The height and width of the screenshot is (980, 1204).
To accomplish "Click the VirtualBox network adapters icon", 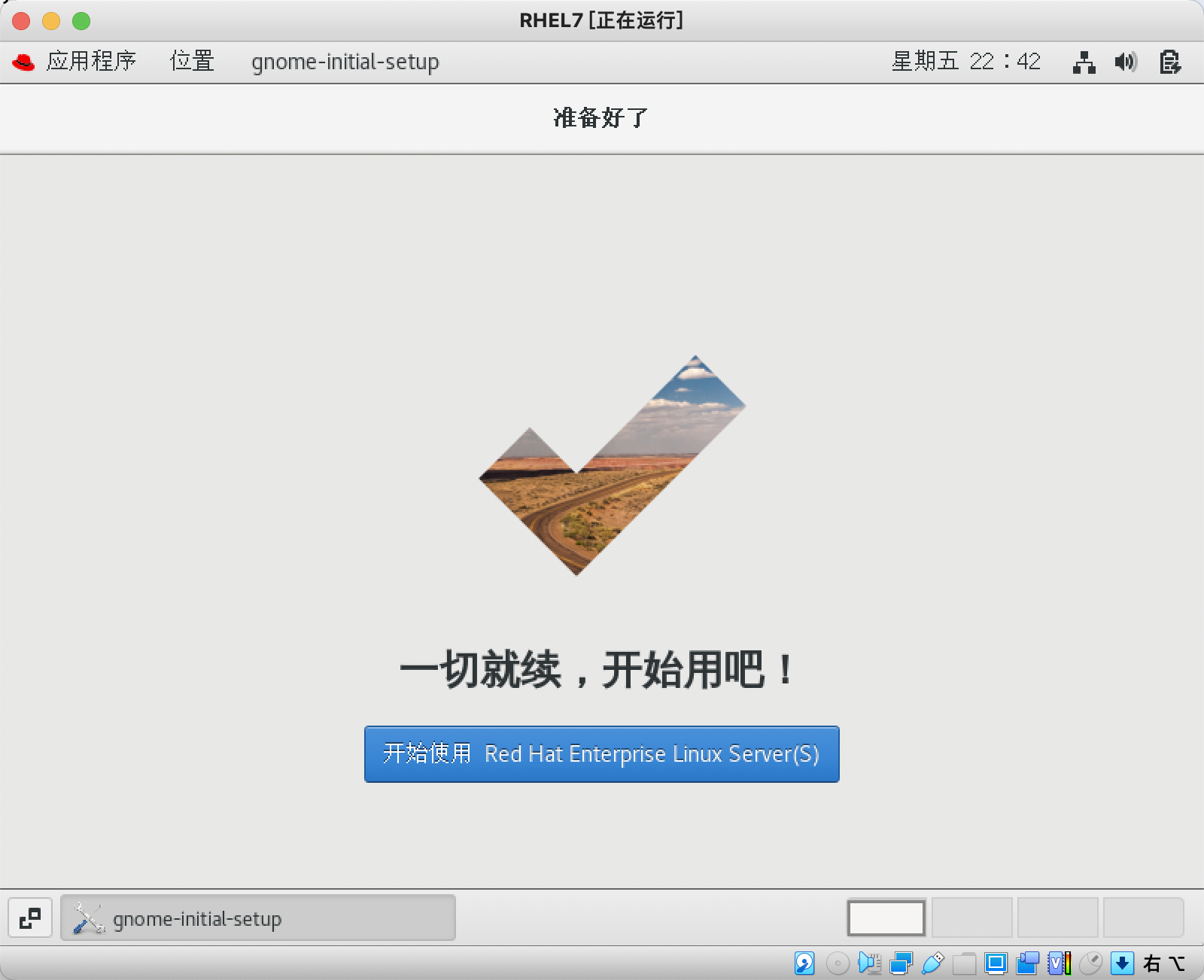I will 901,963.
